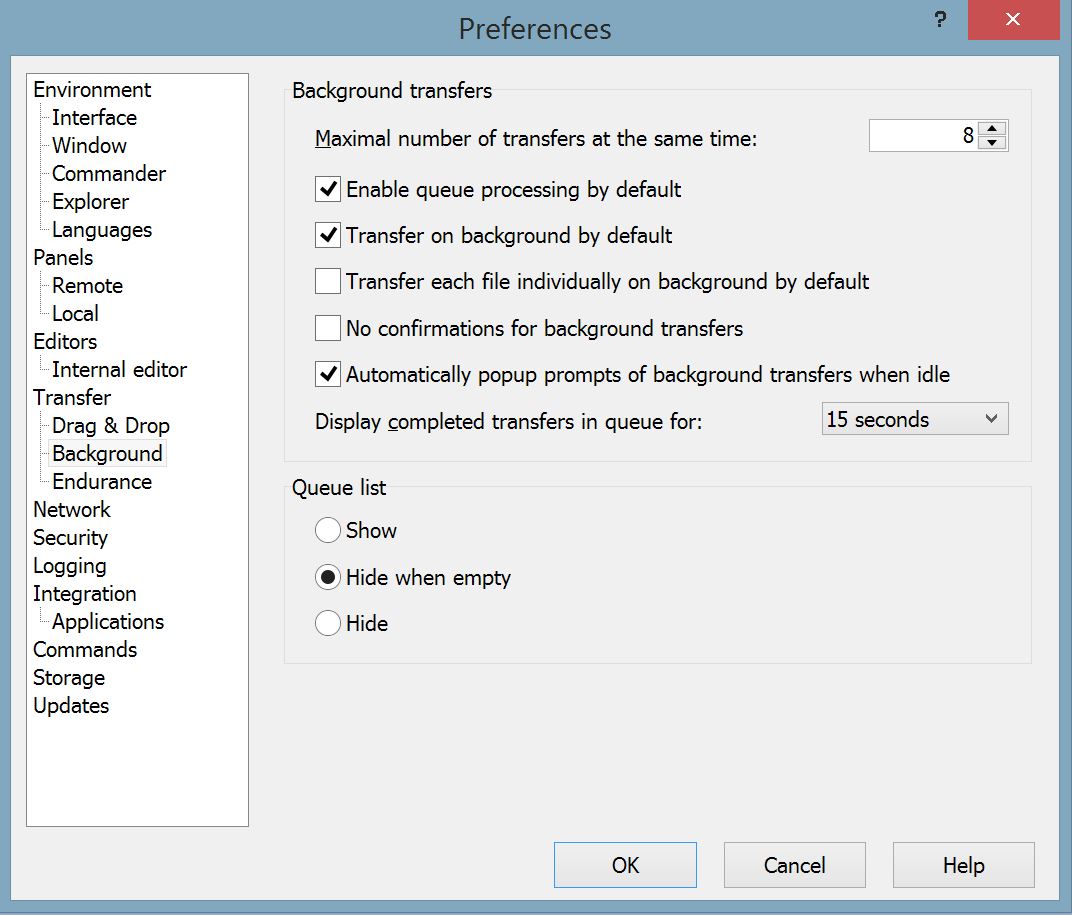Screen dimensions: 1072x915
Task: Check No confirmations for background transfers
Action: [x=328, y=328]
